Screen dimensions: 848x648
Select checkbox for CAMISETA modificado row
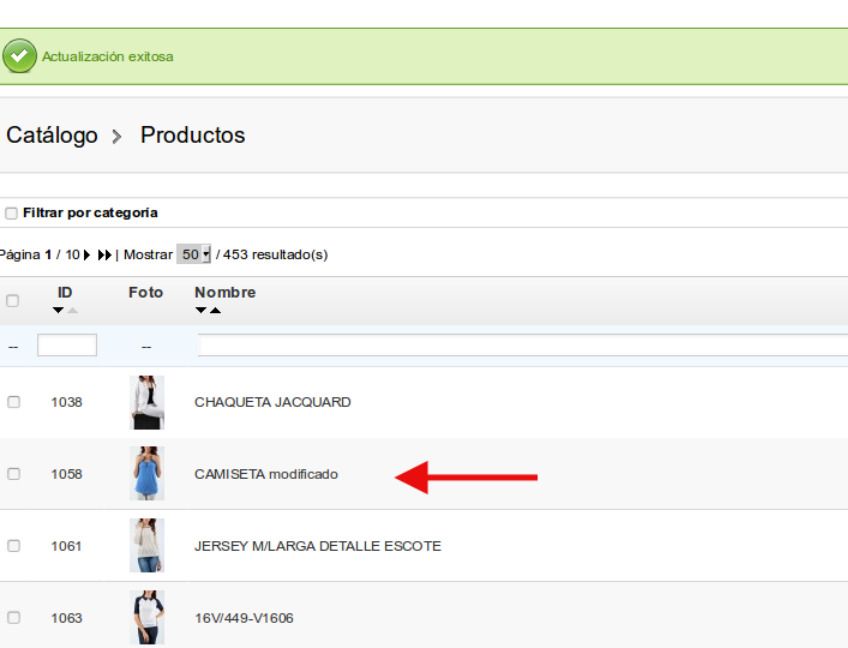coord(14,474)
